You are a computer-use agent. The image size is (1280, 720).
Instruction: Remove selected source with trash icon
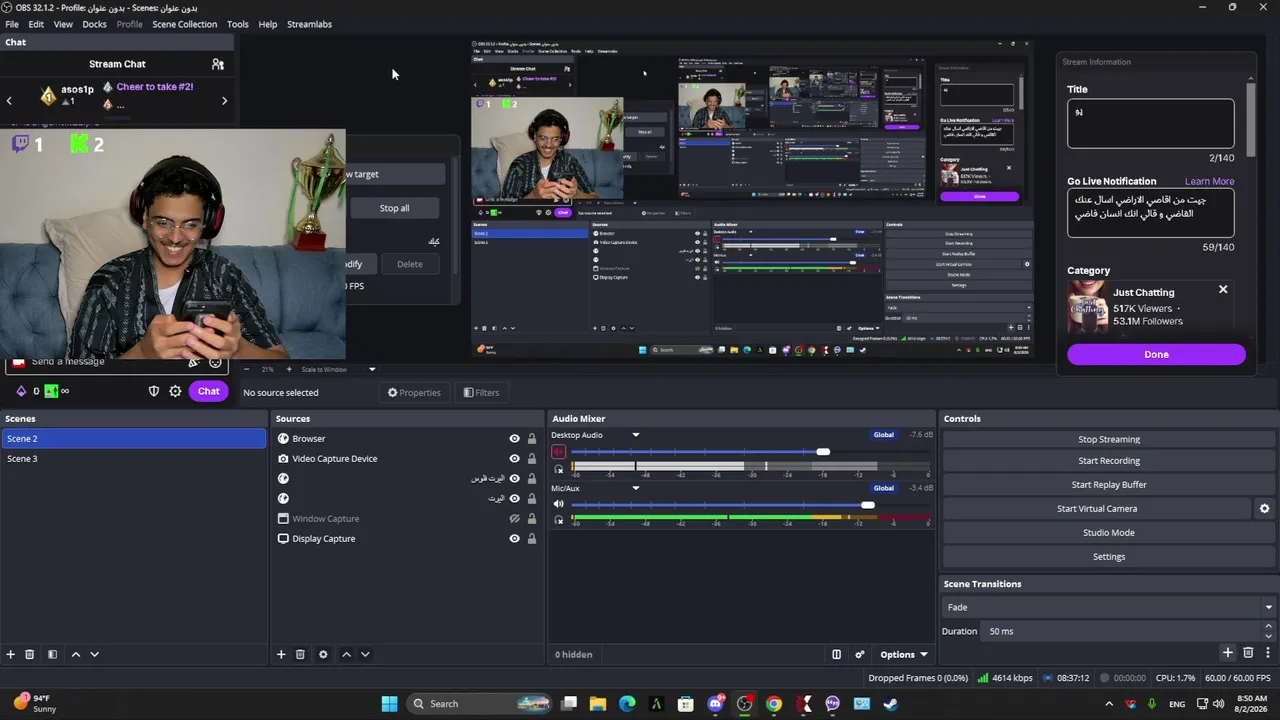(300, 654)
